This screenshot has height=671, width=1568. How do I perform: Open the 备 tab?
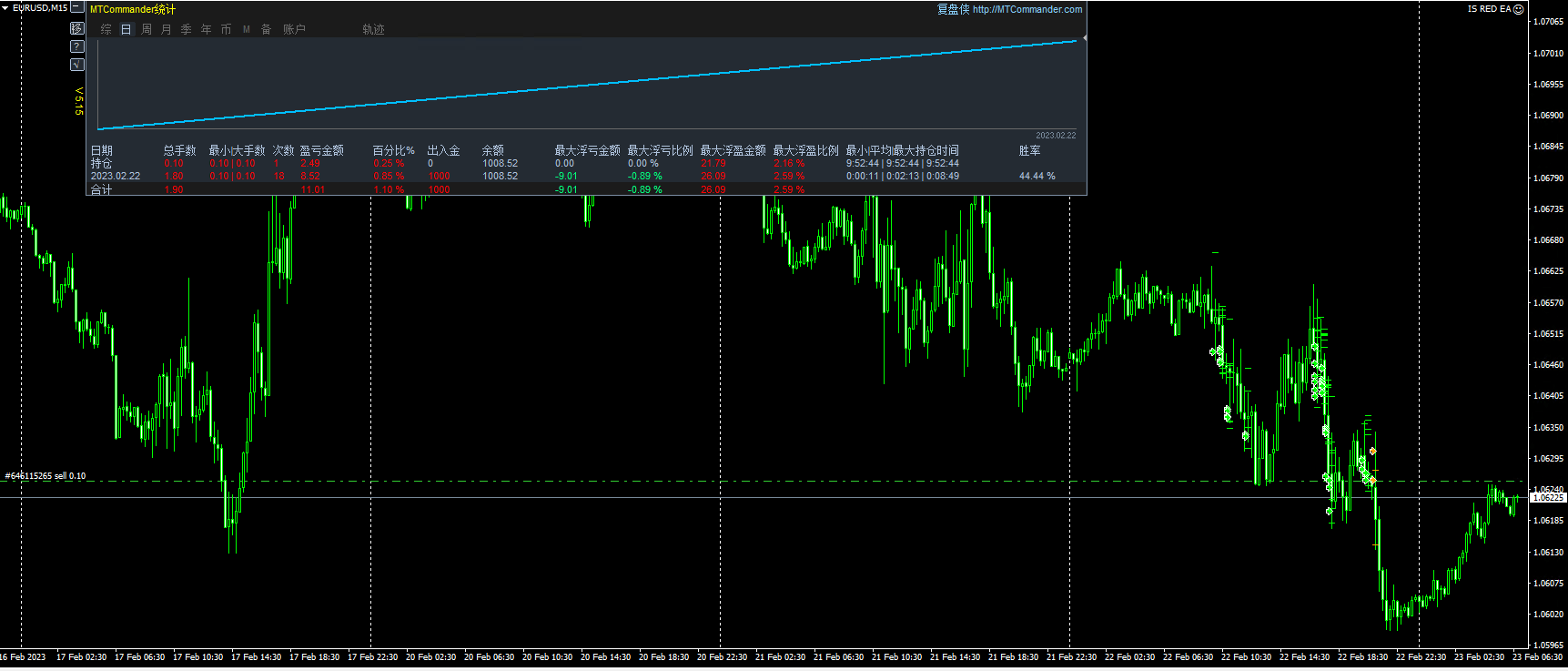(267, 29)
